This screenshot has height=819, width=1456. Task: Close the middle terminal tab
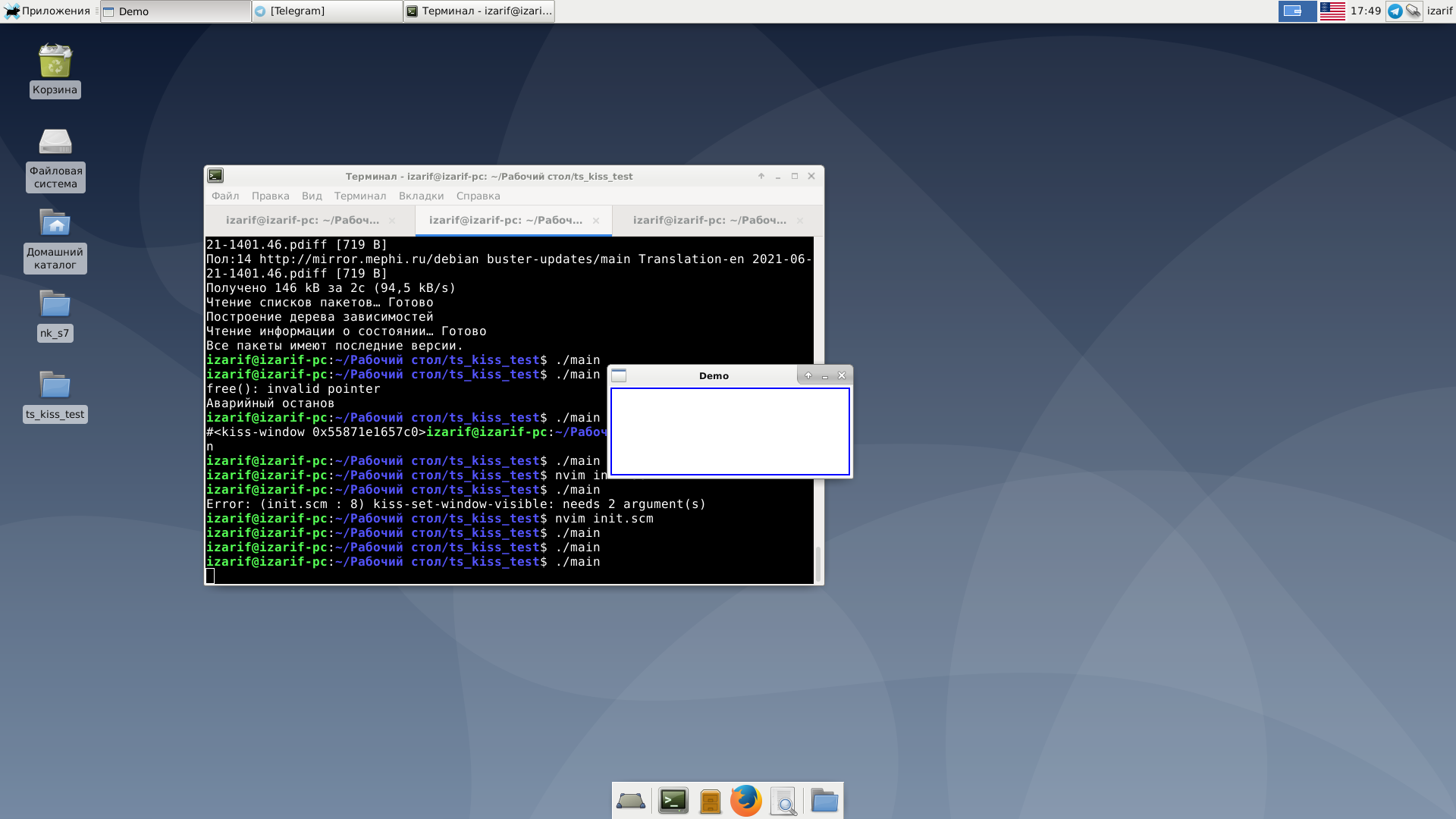(x=596, y=221)
